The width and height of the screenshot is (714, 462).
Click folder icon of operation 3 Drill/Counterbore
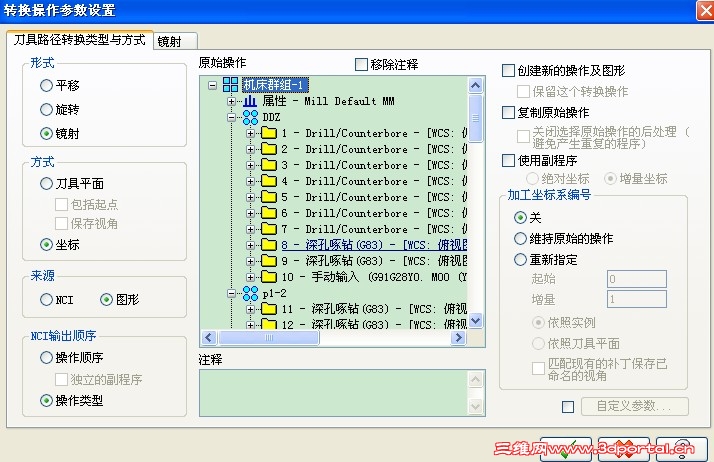point(269,165)
